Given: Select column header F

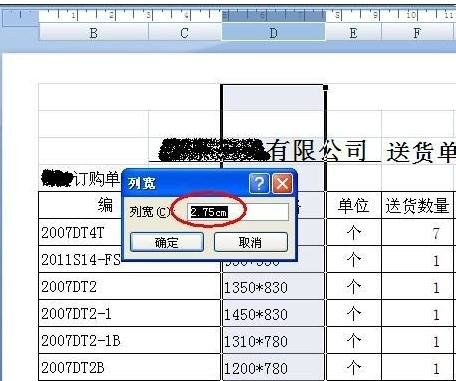Looking at the screenshot, I should [x=417, y=33].
